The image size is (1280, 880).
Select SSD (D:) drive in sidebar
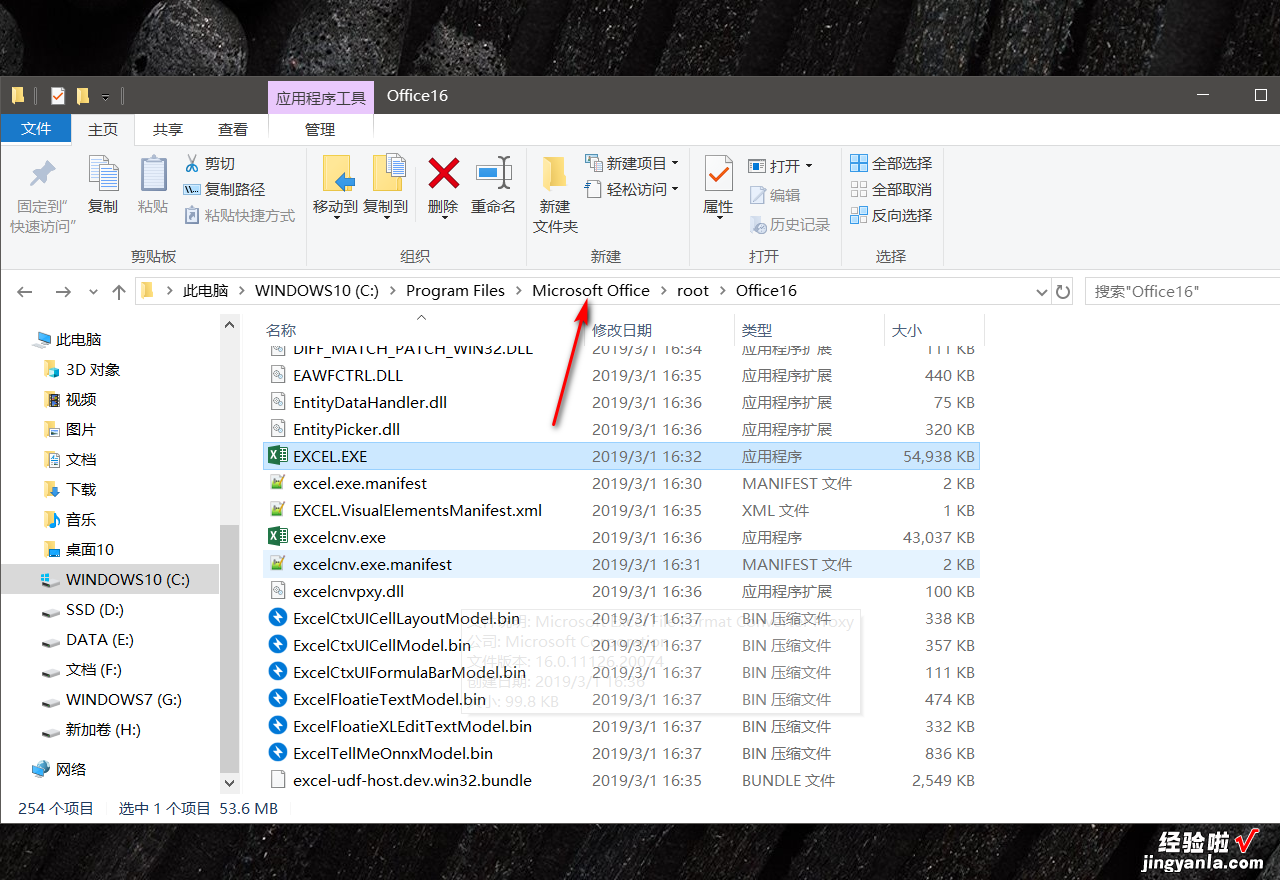click(x=95, y=609)
